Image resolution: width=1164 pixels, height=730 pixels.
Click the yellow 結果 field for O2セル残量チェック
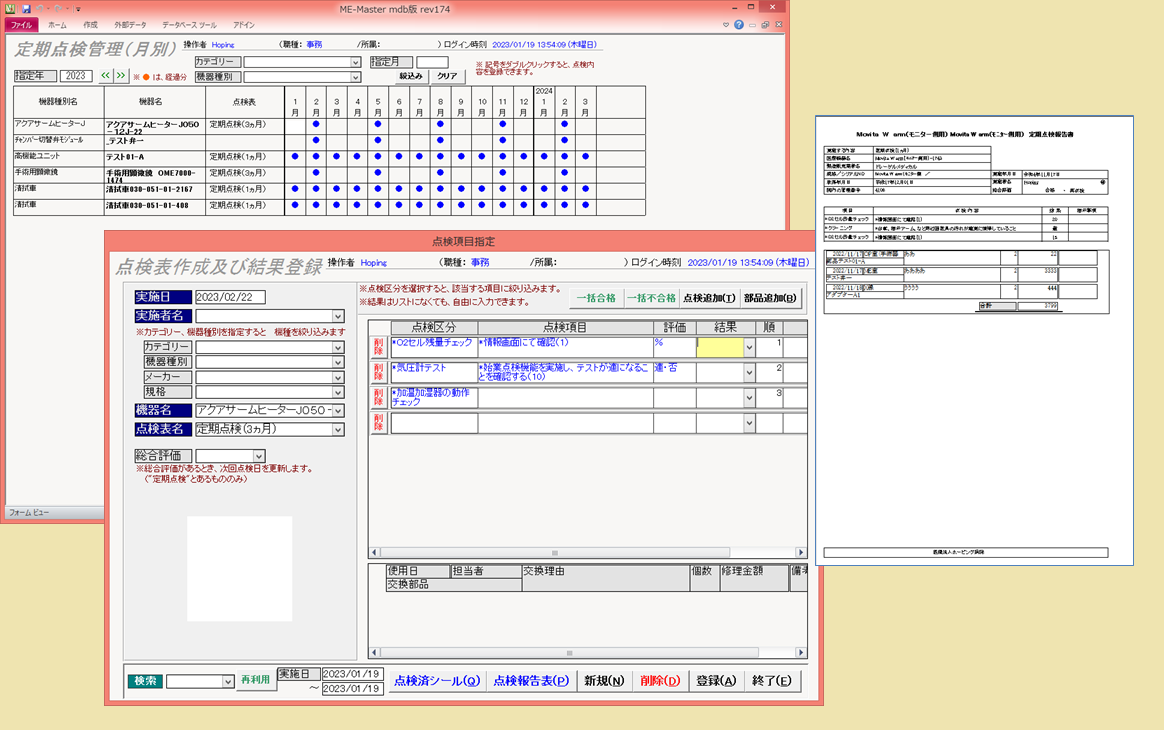720,347
